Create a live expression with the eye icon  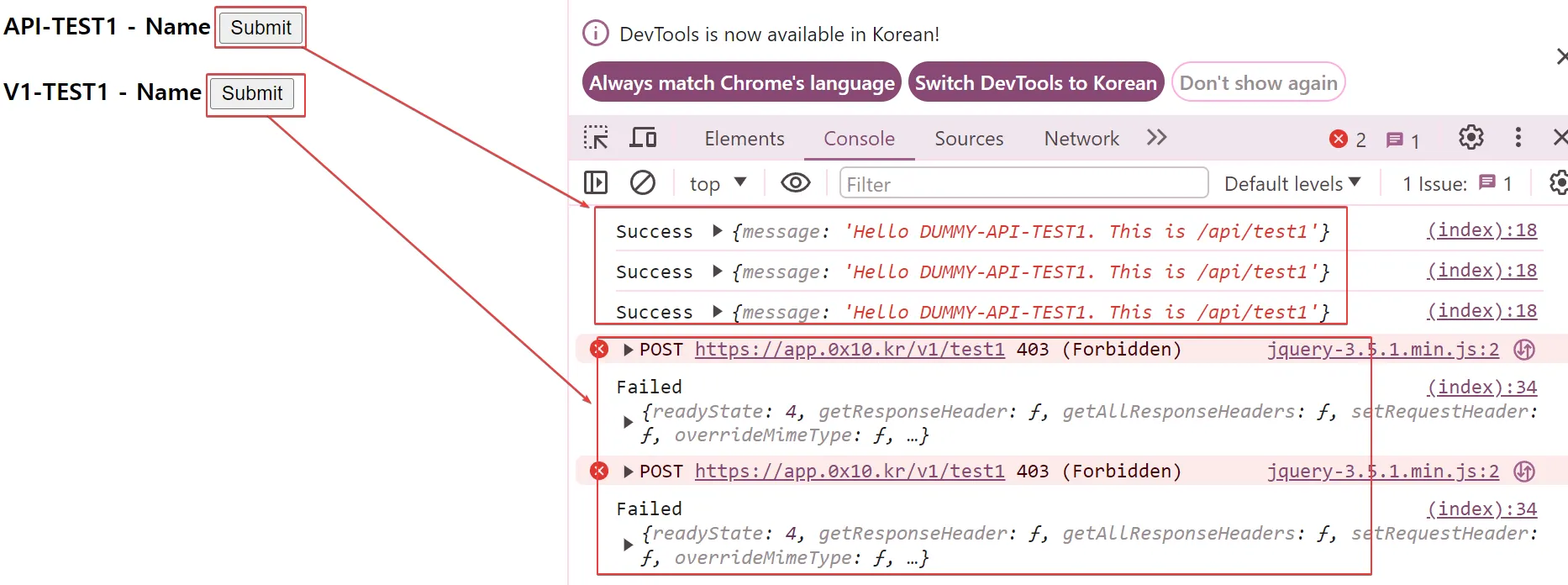tap(795, 183)
